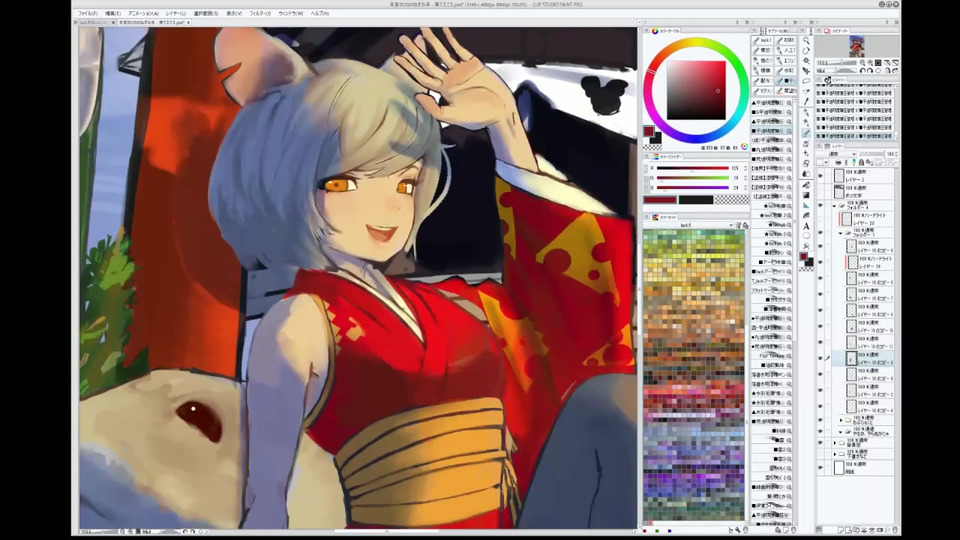The height and width of the screenshot is (540, 960).
Task: Select the Eyedropper tool
Action: coord(806,102)
